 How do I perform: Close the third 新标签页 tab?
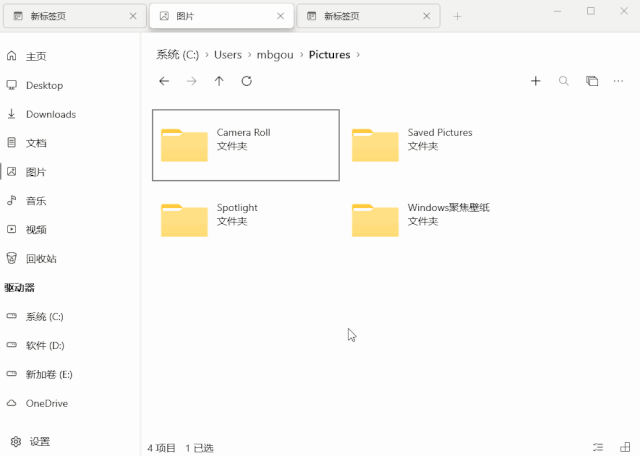427,16
